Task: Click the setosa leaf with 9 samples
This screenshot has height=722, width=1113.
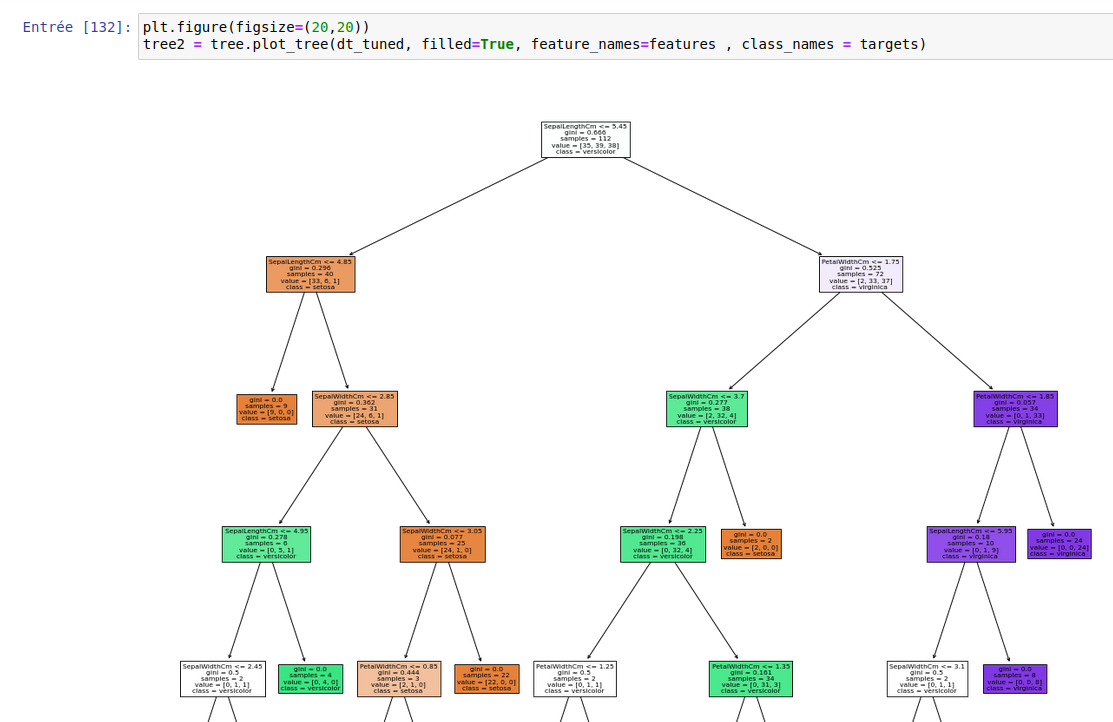Action: click(x=266, y=409)
